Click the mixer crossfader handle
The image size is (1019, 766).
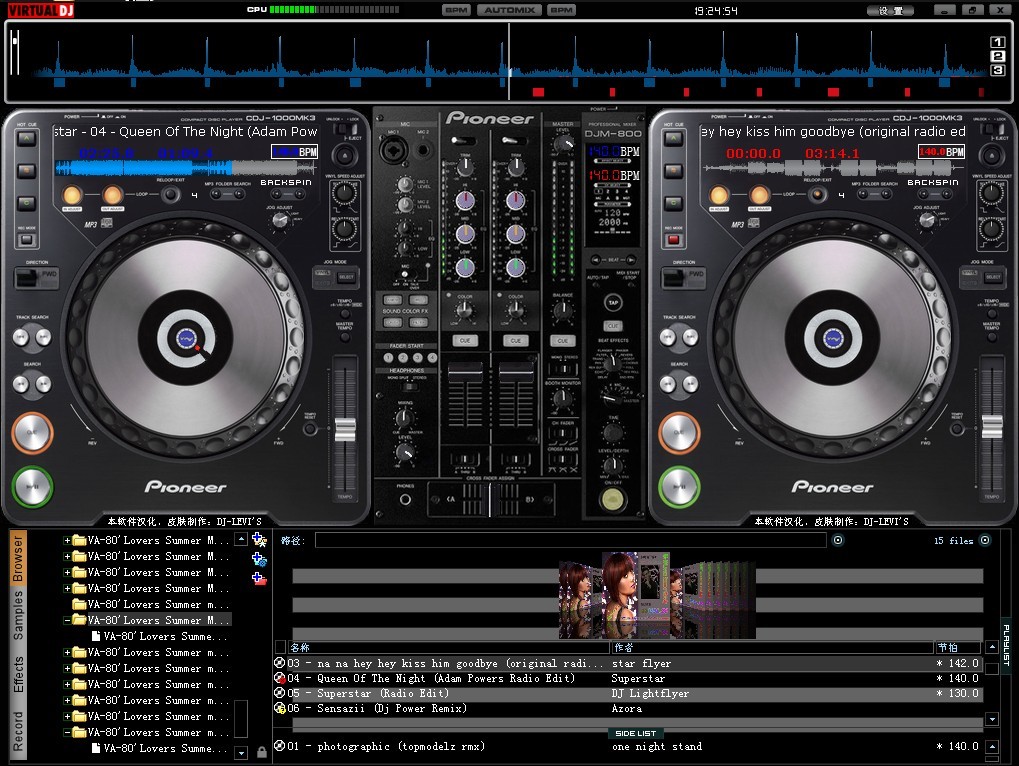(x=490, y=500)
